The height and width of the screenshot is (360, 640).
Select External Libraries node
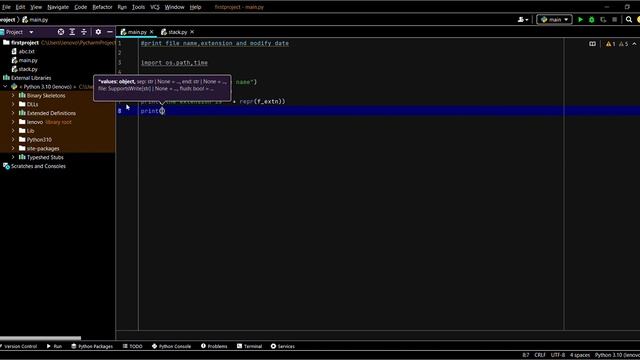[31, 78]
